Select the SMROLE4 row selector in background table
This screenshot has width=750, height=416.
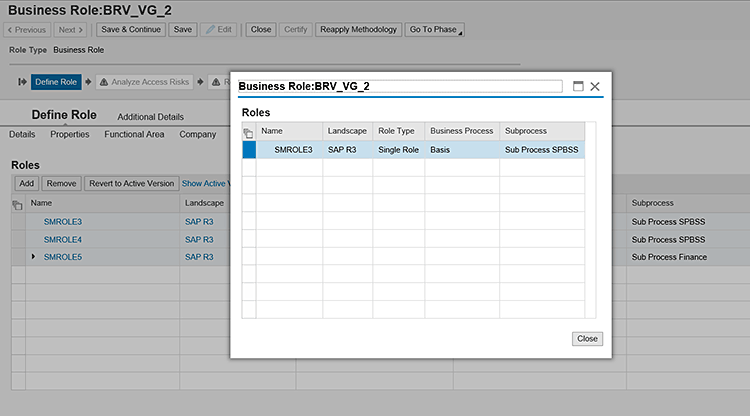coord(17,240)
